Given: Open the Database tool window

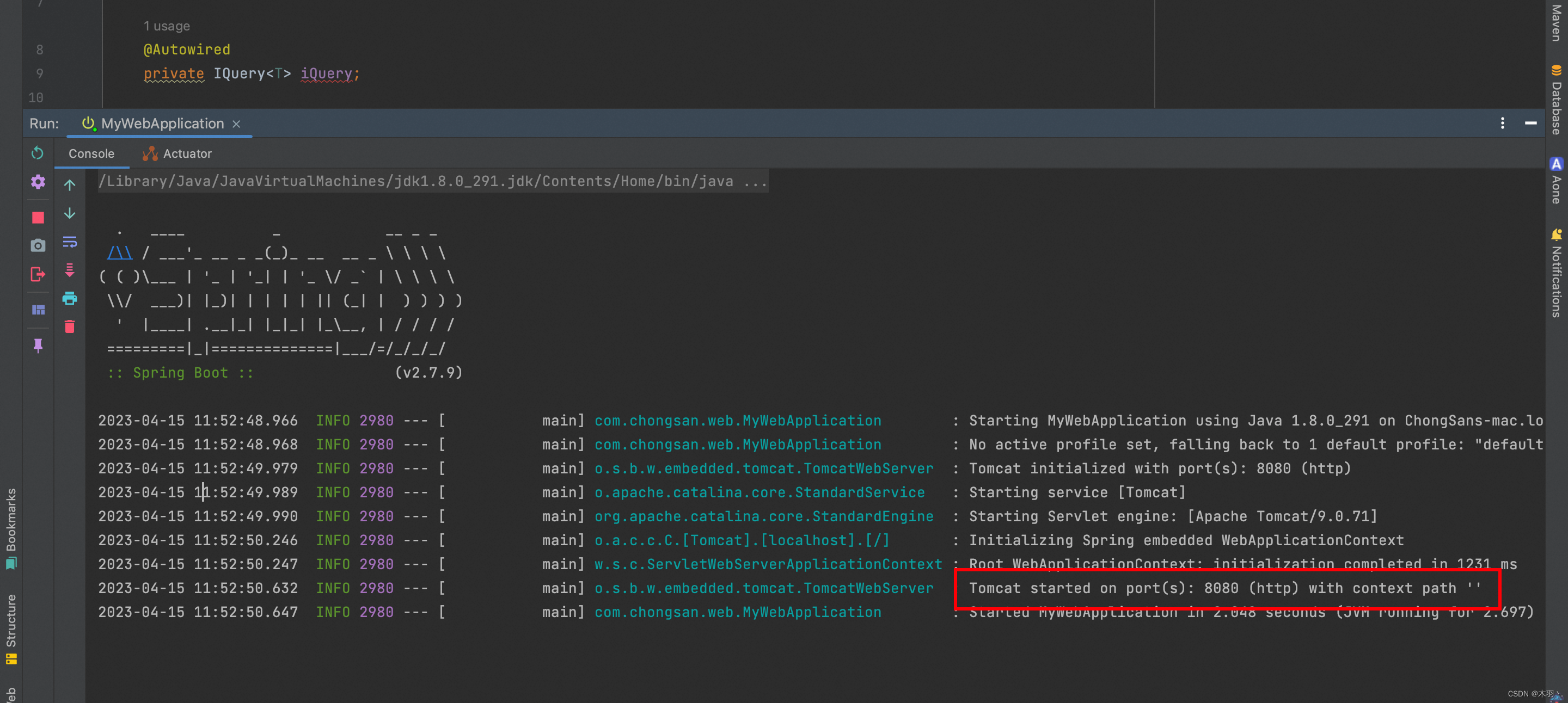Looking at the screenshot, I should click(x=1556, y=99).
